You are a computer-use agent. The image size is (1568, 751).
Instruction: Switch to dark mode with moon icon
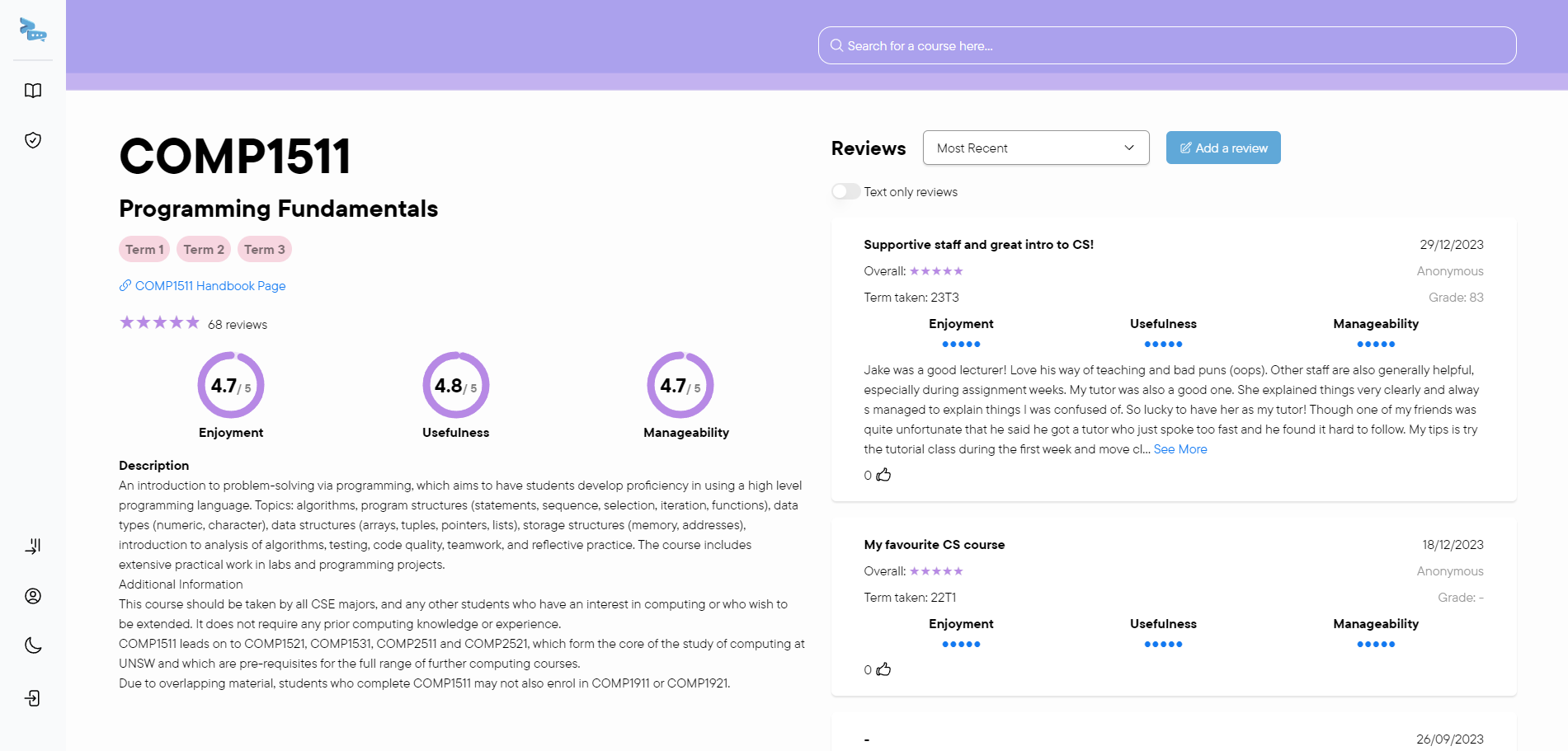click(33, 645)
